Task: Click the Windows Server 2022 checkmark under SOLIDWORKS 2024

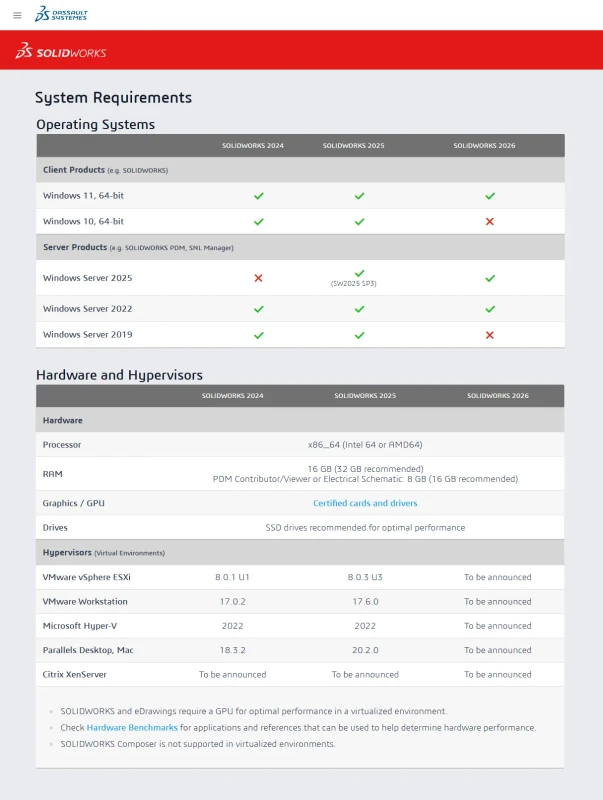Action: click(x=259, y=309)
